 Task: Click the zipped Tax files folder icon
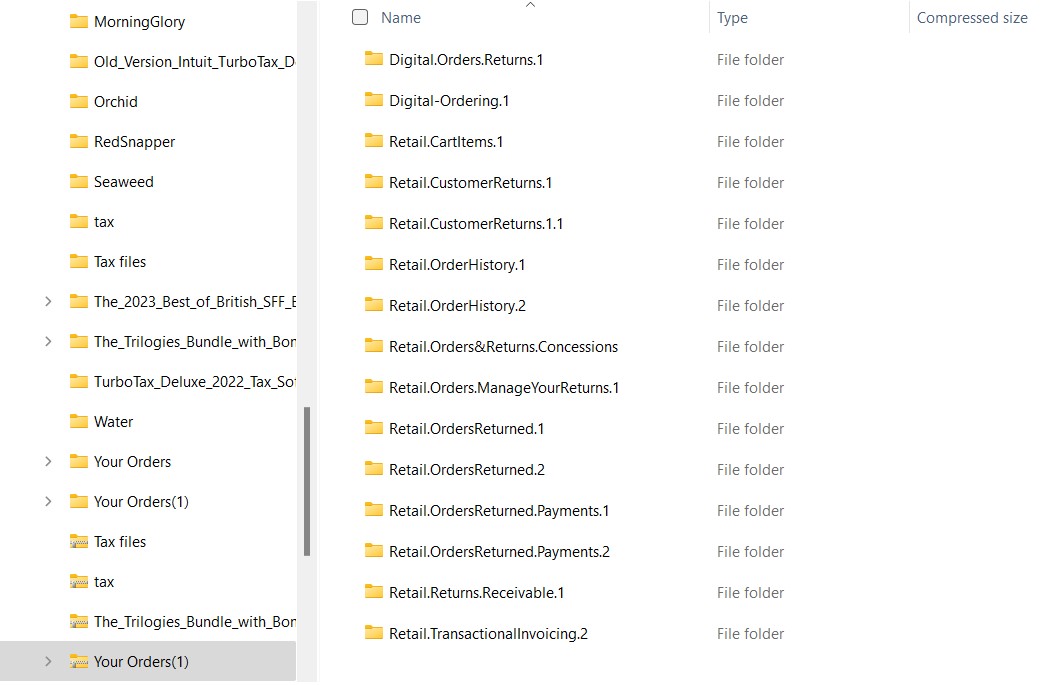(80, 541)
